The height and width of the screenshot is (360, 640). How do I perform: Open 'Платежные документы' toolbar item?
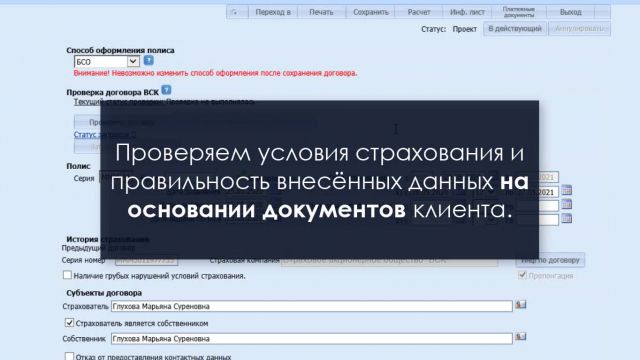[x=519, y=12]
